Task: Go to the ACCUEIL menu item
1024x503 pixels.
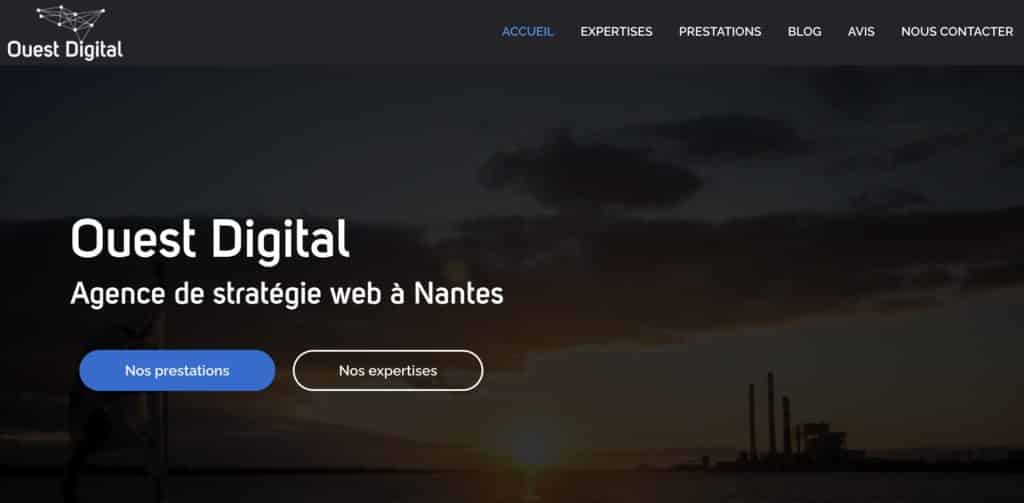Action: 527,31
